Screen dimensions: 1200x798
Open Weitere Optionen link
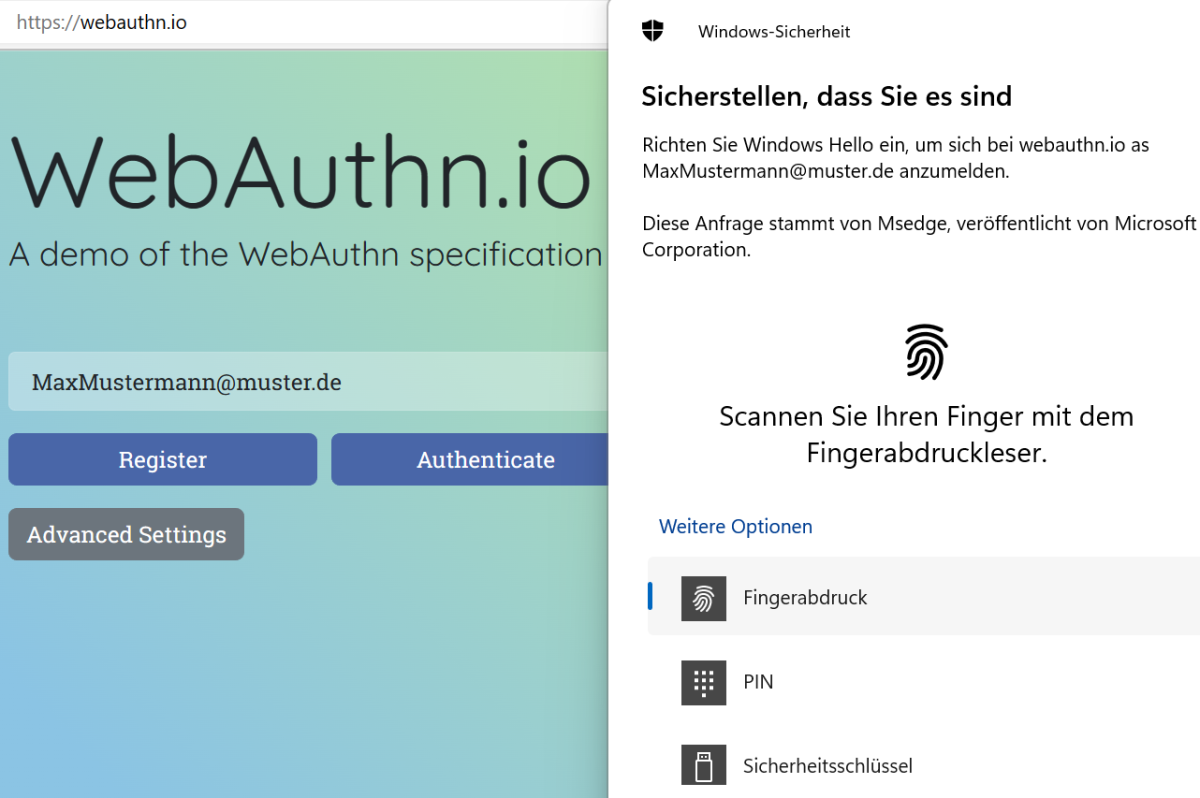(x=736, y=526)
